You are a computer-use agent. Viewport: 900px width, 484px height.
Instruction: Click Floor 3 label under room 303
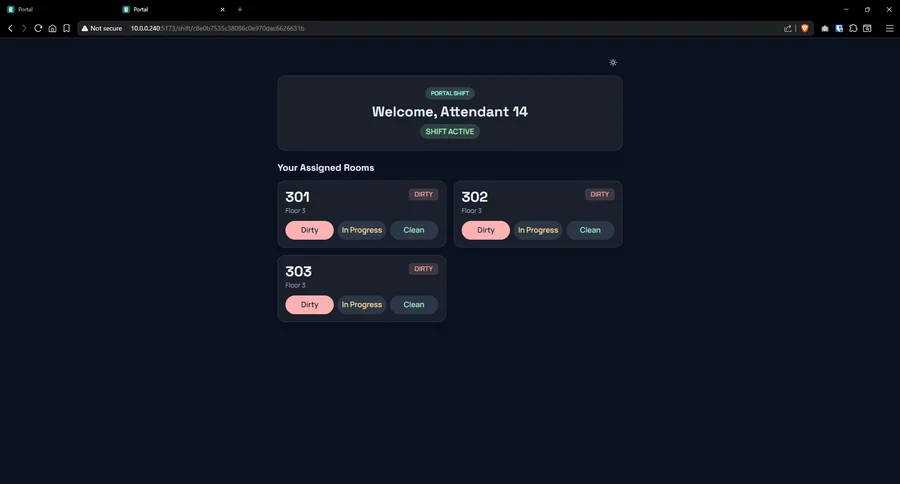(296, 285)
